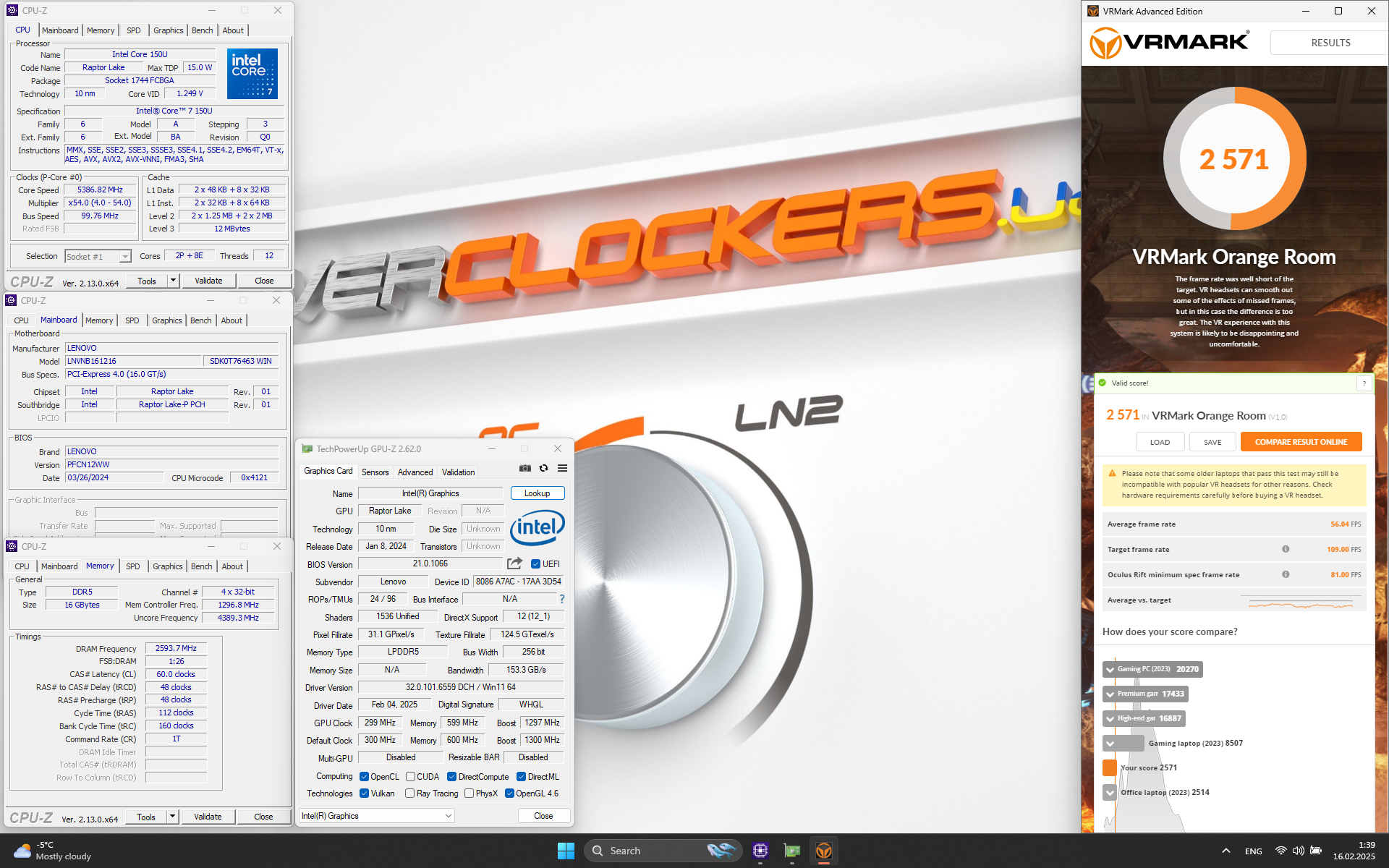Expand the Gaming laptop (2023) comparison entry
Image resolution: width=1389 pixels, height=868 pixels.
point(1110,743)
